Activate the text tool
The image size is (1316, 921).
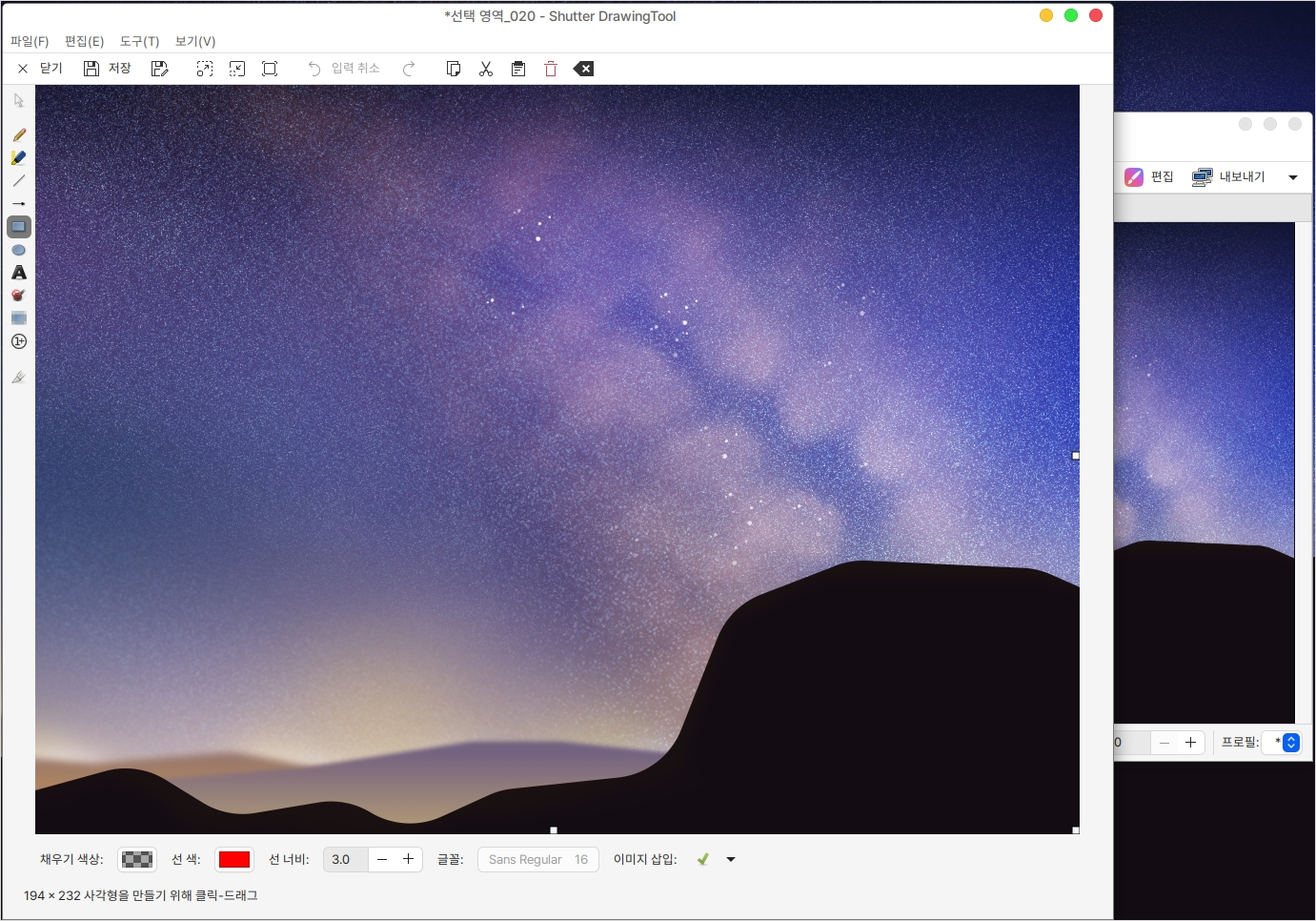click(19, 273)
